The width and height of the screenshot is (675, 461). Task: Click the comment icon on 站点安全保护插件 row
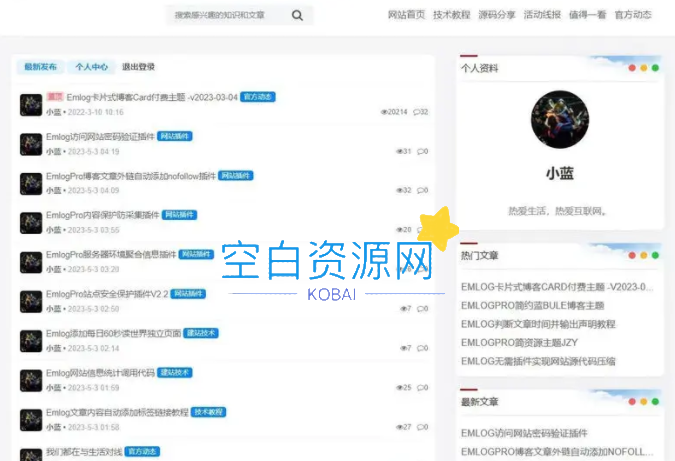(x=420, y=309)
